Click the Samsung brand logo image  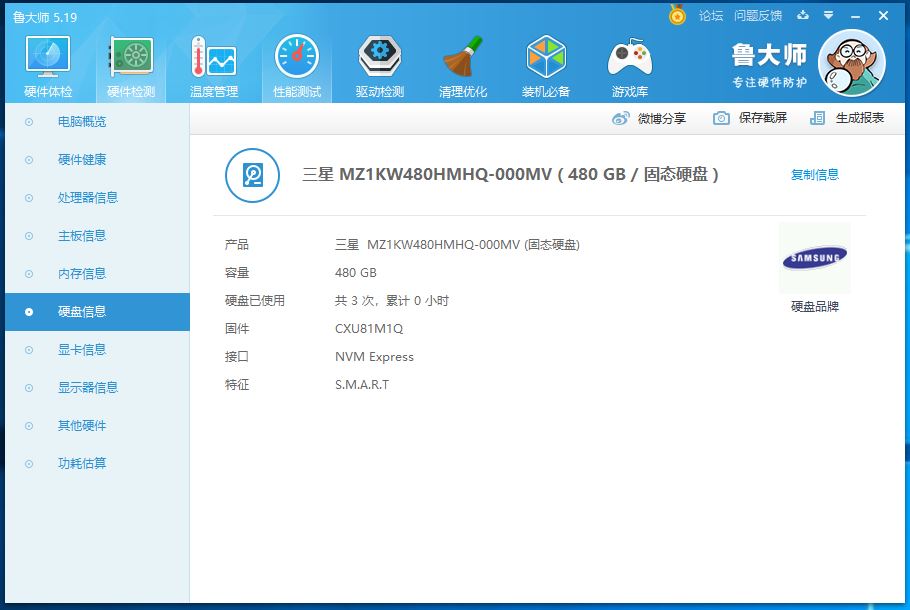813,256
